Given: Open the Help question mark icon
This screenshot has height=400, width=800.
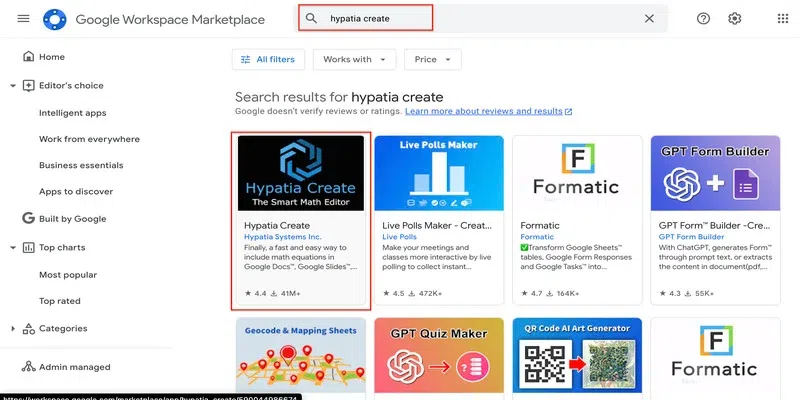Looking at the screenshot, I should pyautogui.click(x=703, y=19).
